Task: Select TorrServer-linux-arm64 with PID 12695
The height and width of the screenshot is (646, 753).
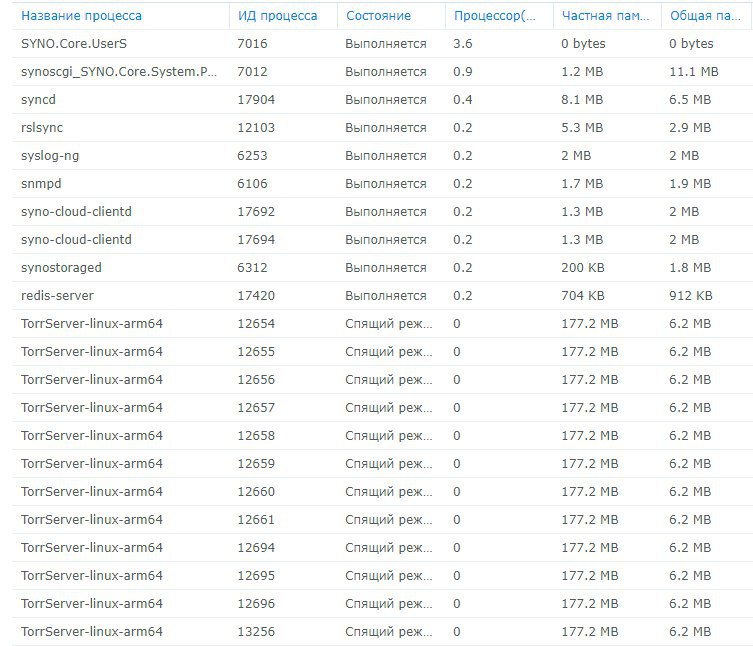Action: pos(92,575)
